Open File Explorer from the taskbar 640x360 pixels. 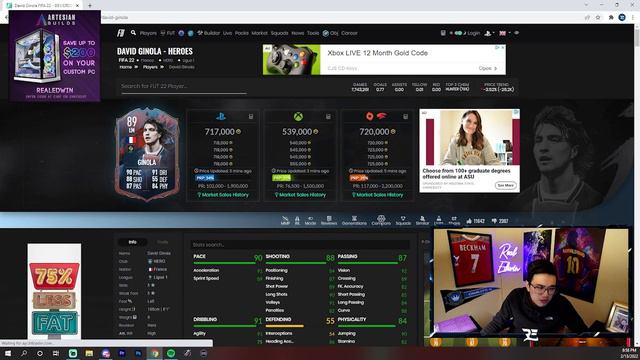tap(89, 353)
